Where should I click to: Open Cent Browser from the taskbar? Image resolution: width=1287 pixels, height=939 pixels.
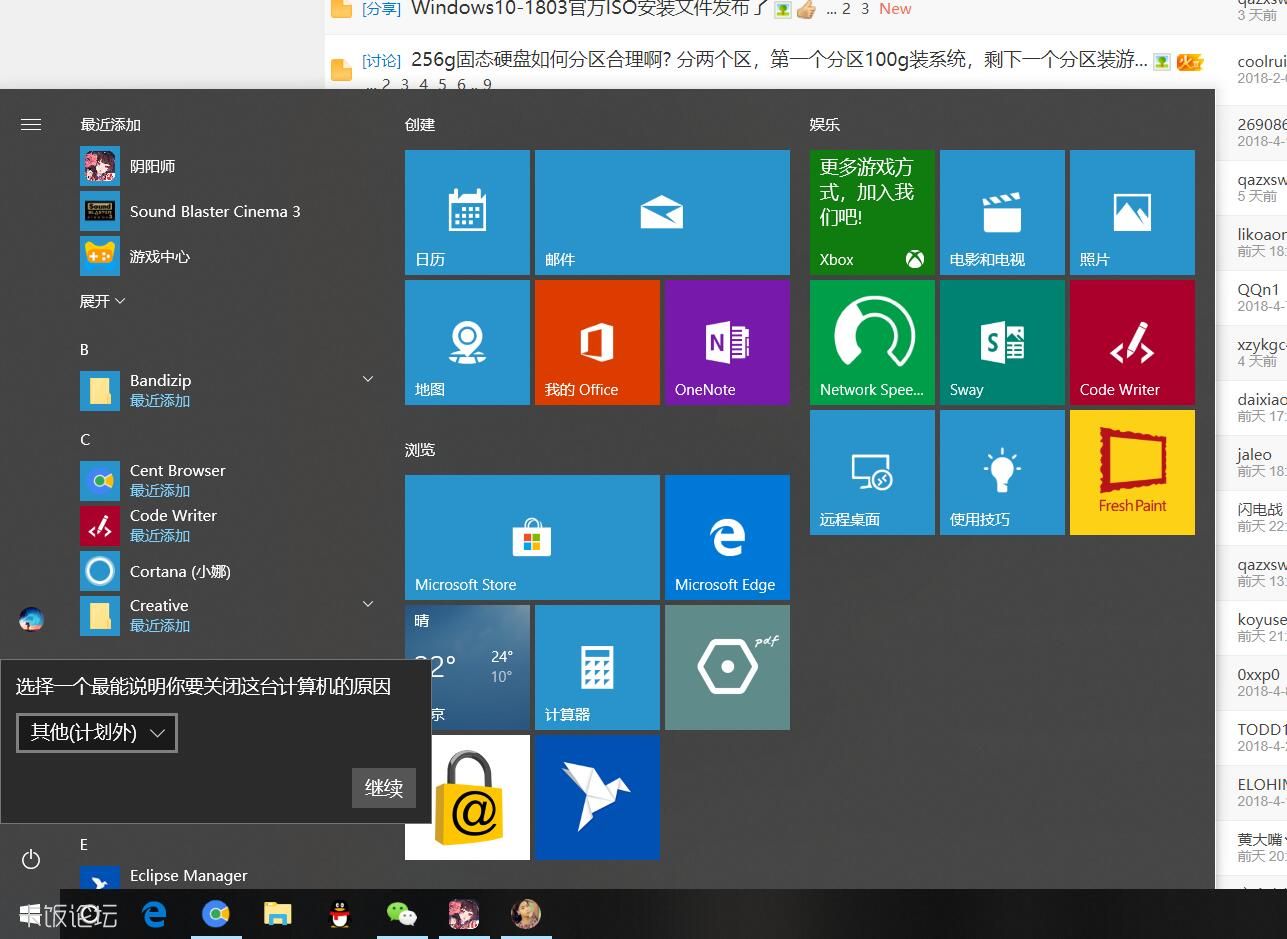click(x=216, y=914)
